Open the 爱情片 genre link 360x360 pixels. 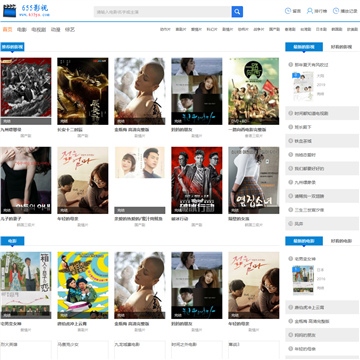196,29
